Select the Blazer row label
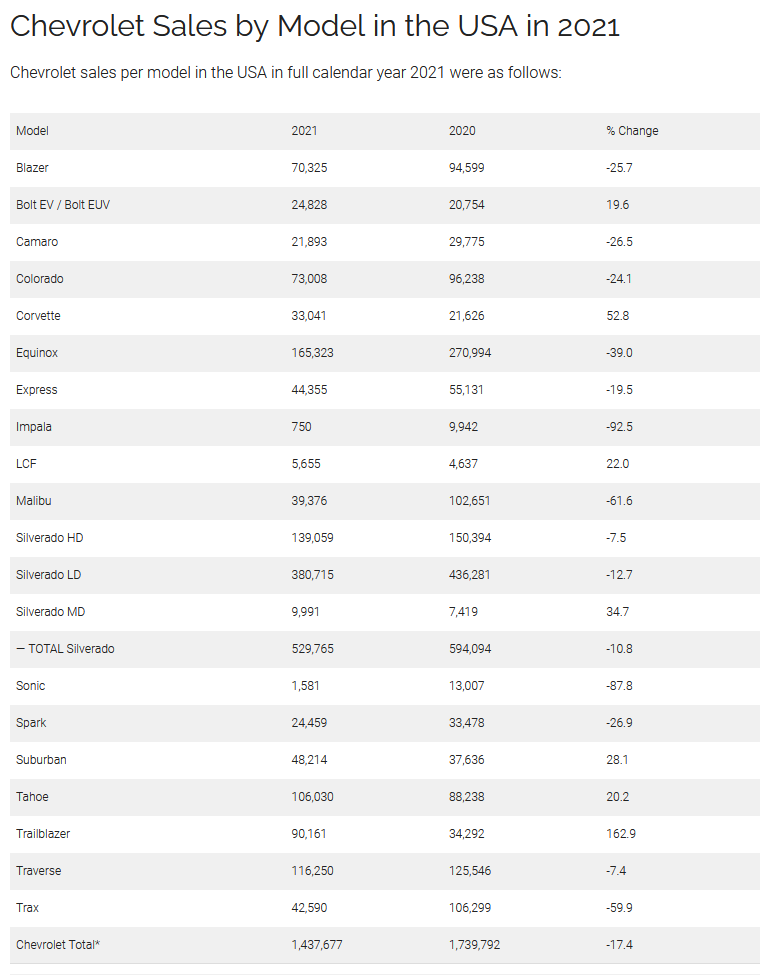The image size is (765, 977). coord(32,168)
